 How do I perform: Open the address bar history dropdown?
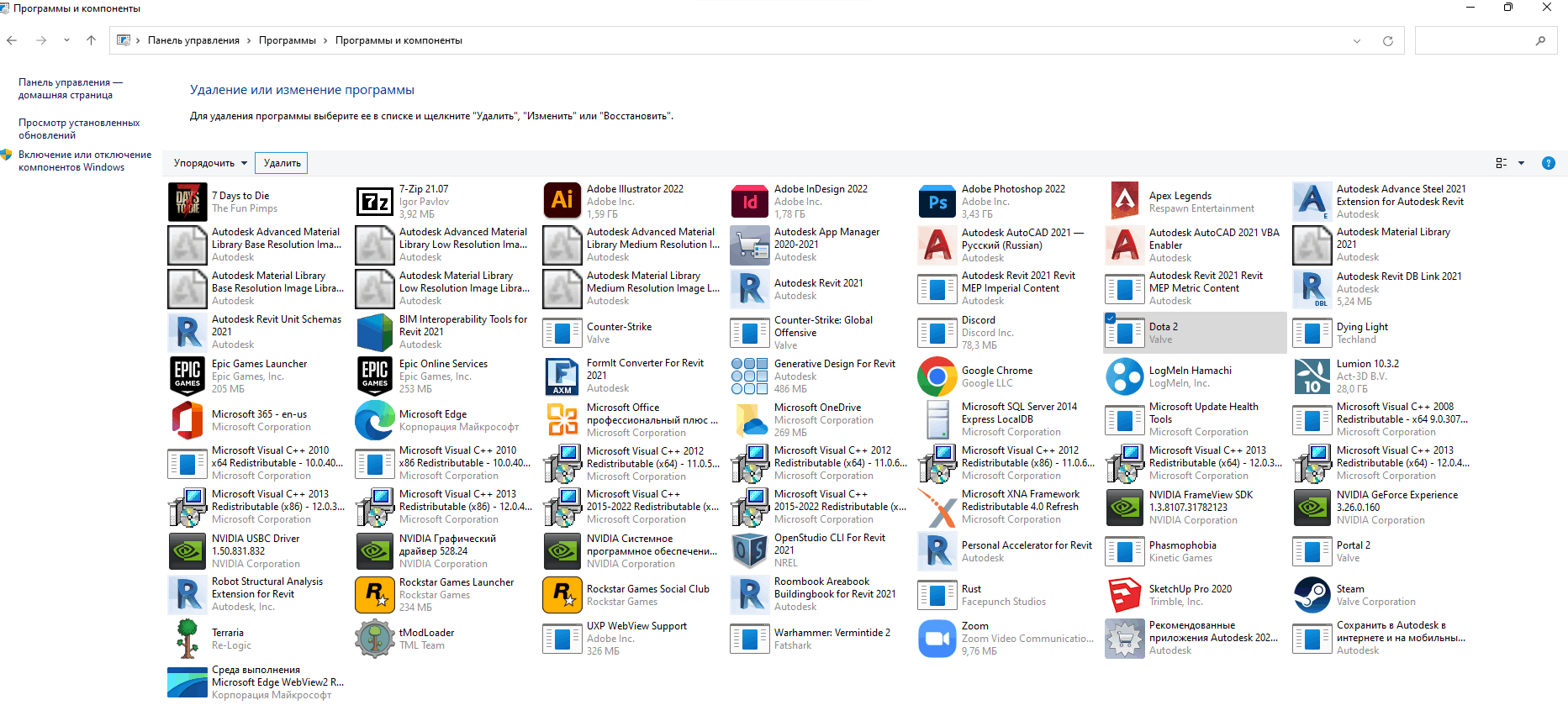click(x=1357, y=40)
